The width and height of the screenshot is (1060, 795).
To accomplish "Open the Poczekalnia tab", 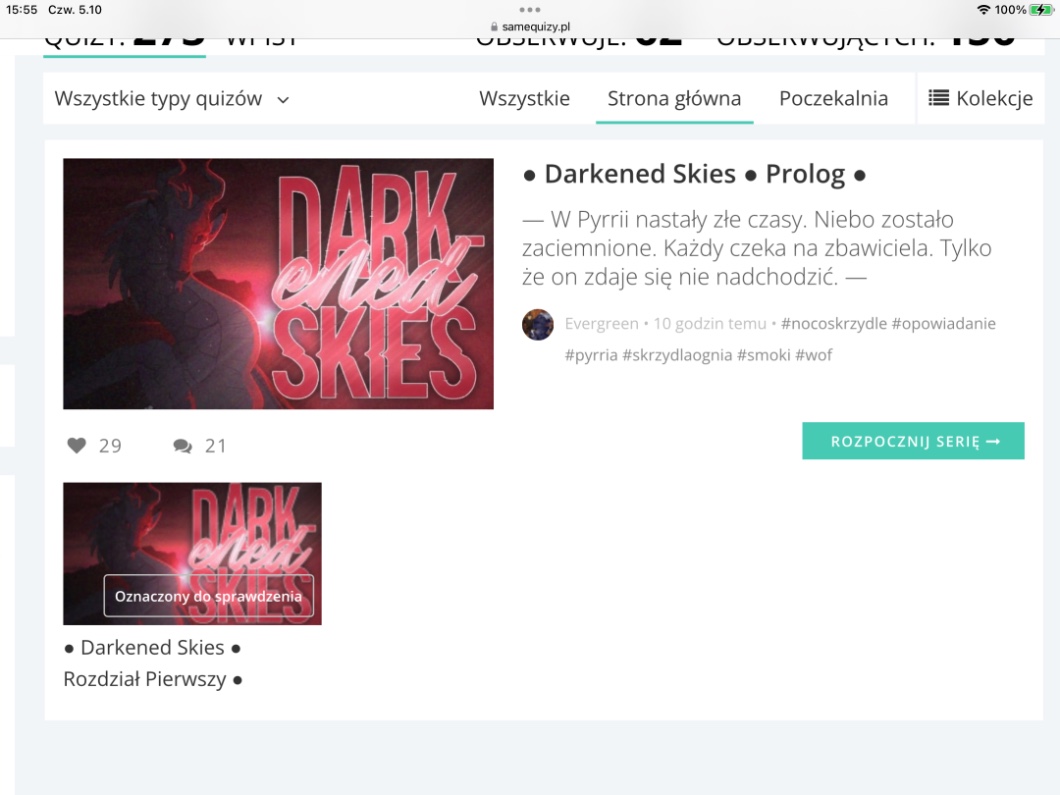I will (833, 99).
